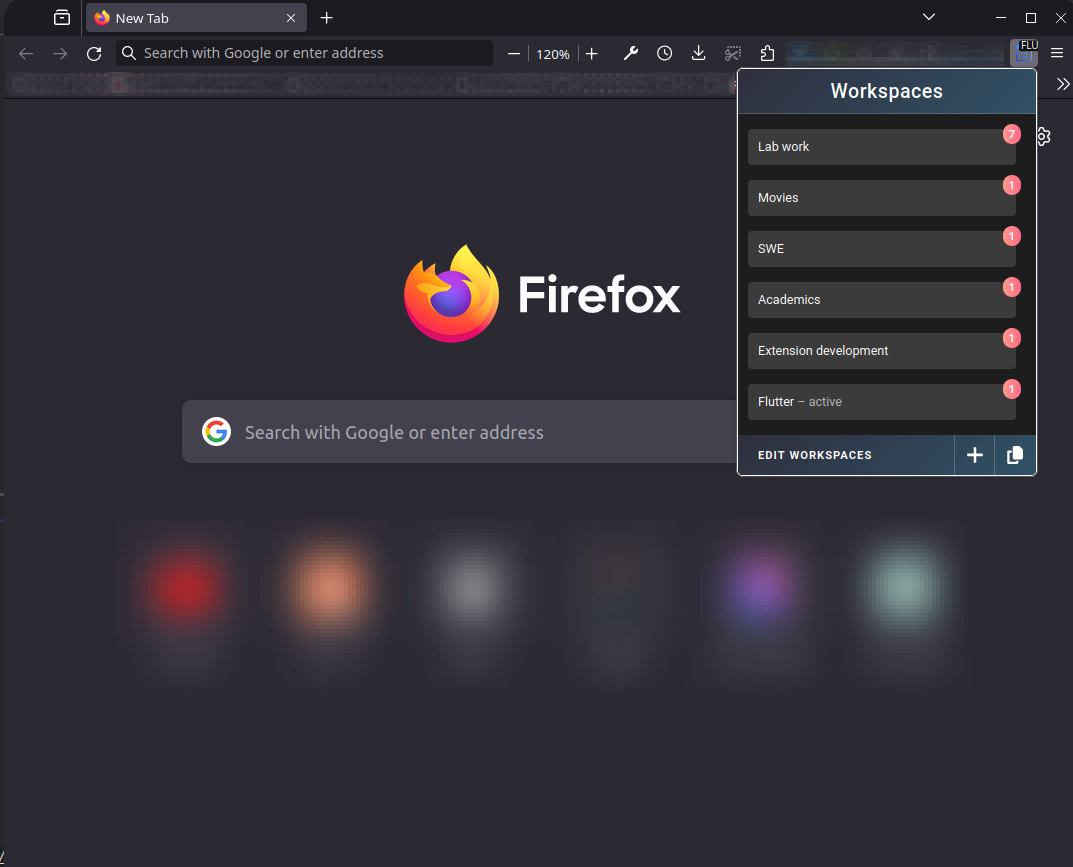The width and height of the screenshot is (1073, 867).
Task: Open the Firefox View icon
Action: tap(62, 18)
